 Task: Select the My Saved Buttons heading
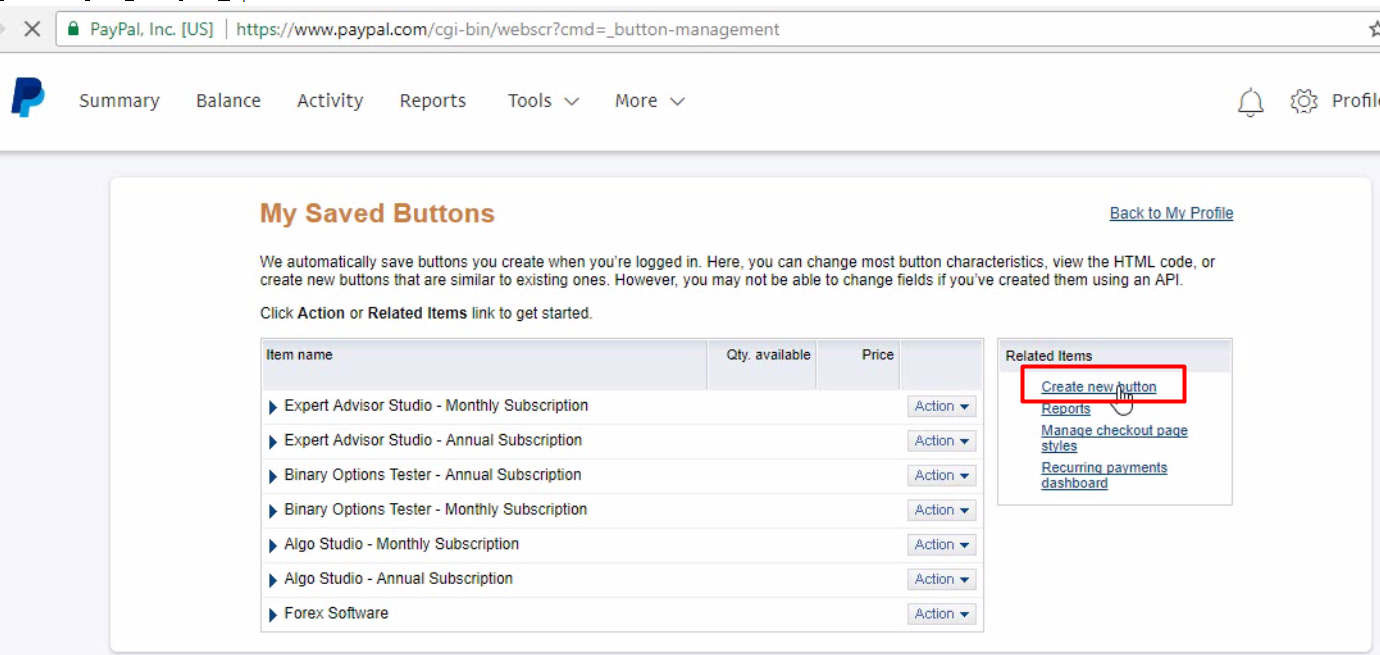pyautogui.click(x=377, y=214)
